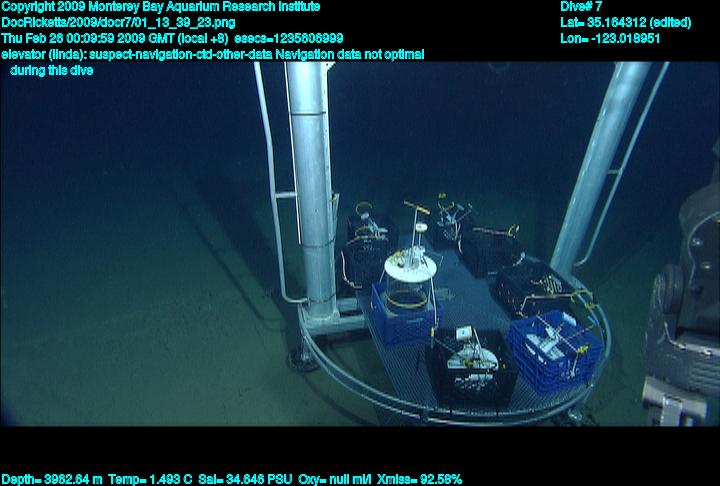Screen dimensions: 720x486
Task: Select the DocRicketts image file path text
Action: tap(118, 23)
